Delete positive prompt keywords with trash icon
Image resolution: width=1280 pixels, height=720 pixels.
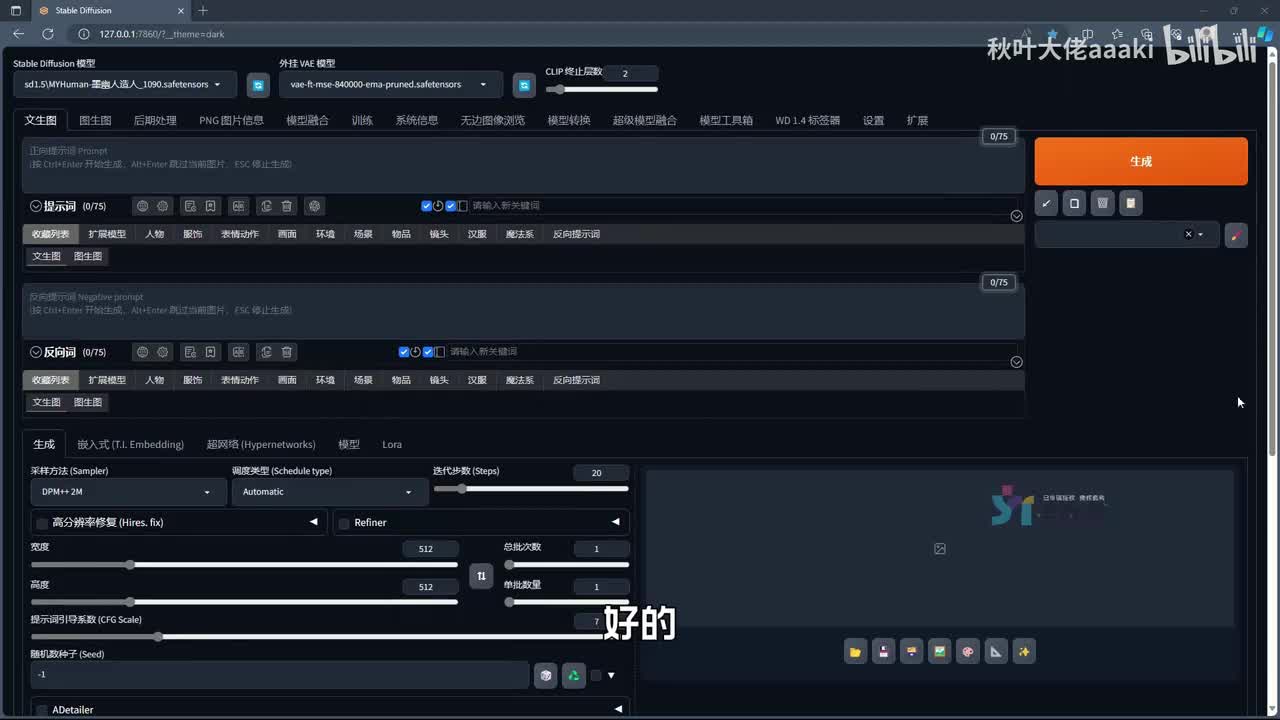(x=287, y=206)
